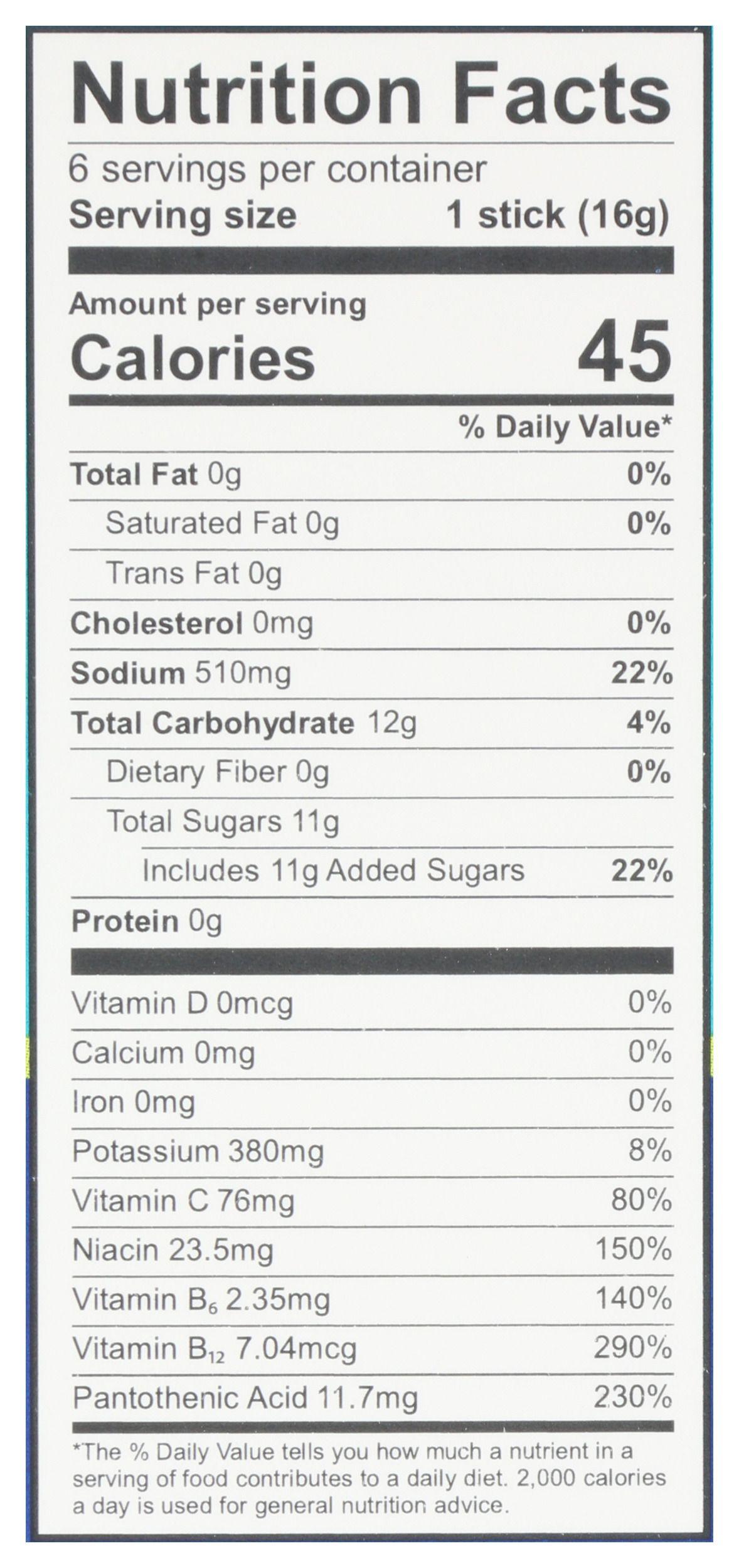Image resolution: width=739 pixels, height=1568 pixels.
Task: Select the Serving size label
Action: [183, 216]
